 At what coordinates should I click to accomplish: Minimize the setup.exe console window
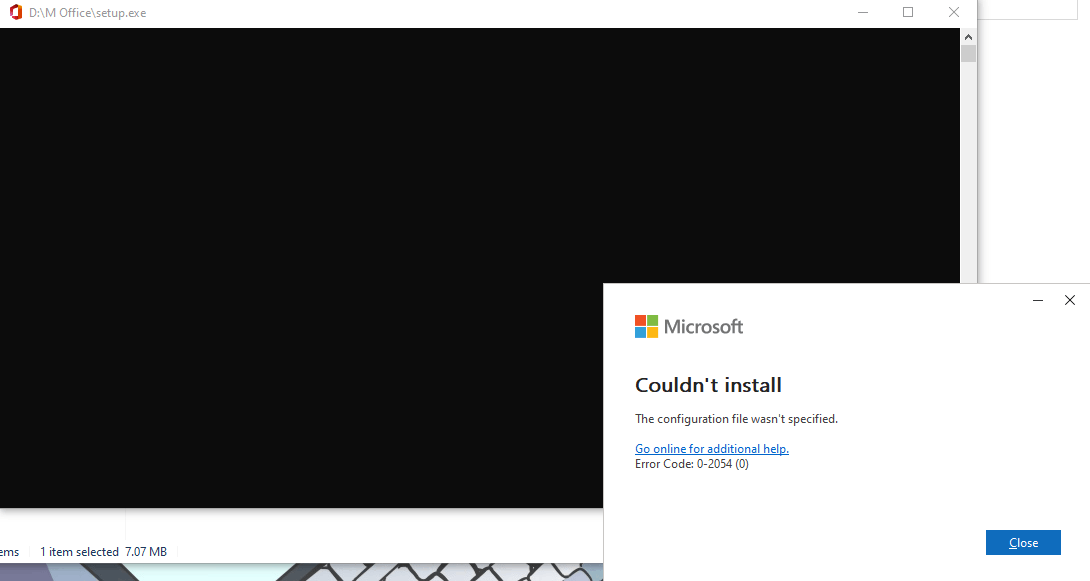(863, 13)
